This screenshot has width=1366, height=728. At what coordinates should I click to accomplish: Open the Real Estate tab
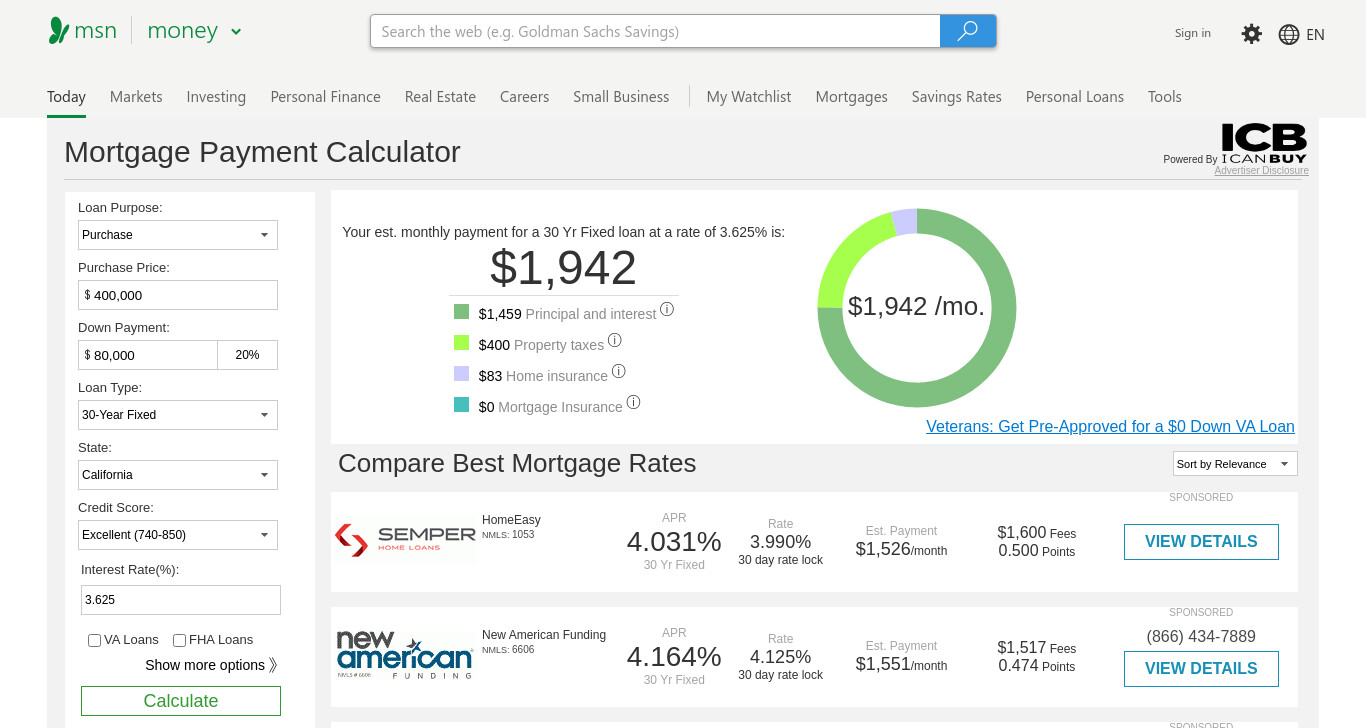click(440, 97)
